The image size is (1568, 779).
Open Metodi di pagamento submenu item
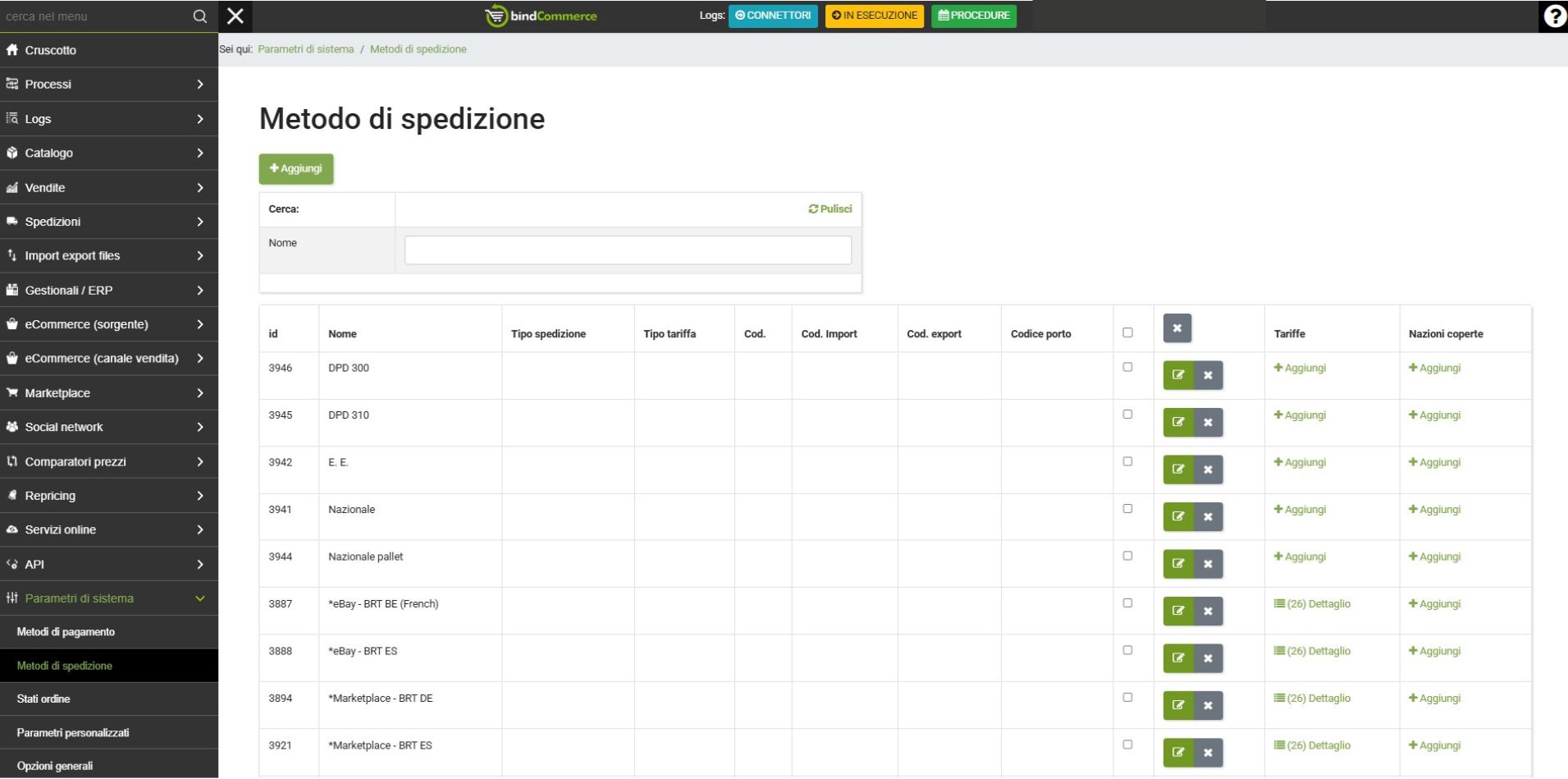66,632
